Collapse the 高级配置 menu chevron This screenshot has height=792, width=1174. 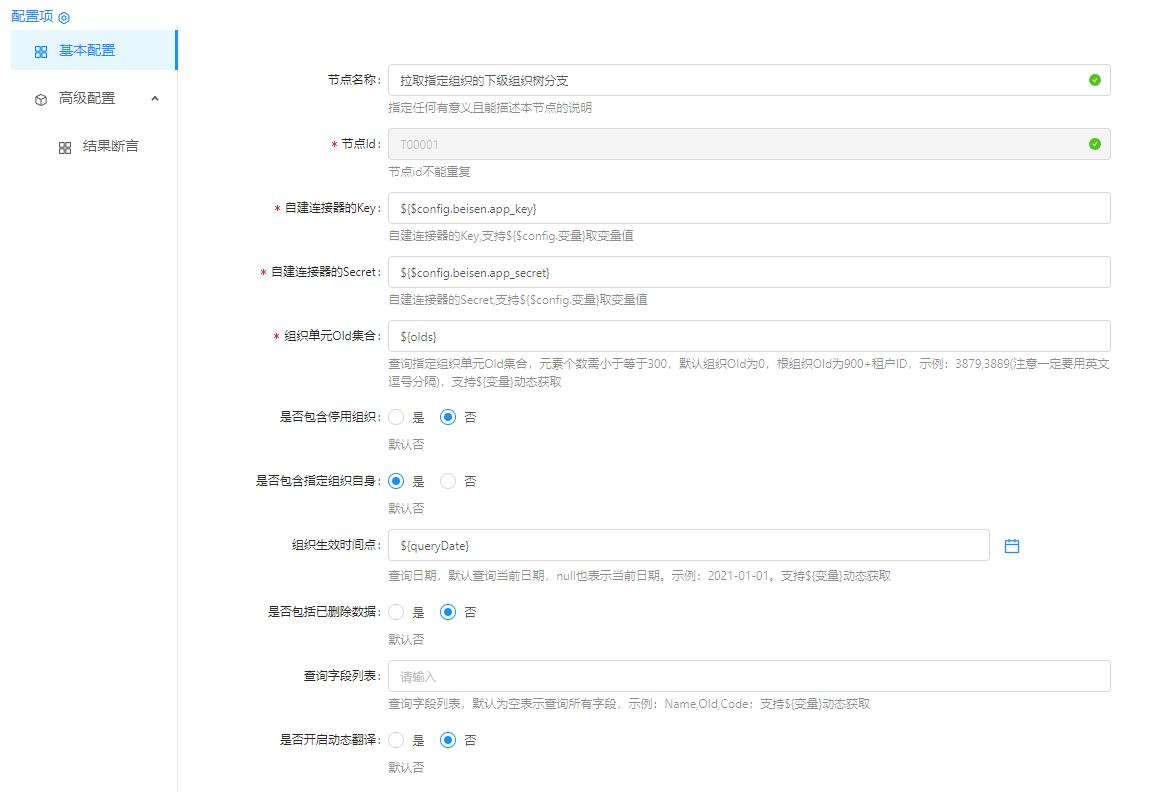pos(155,98)
